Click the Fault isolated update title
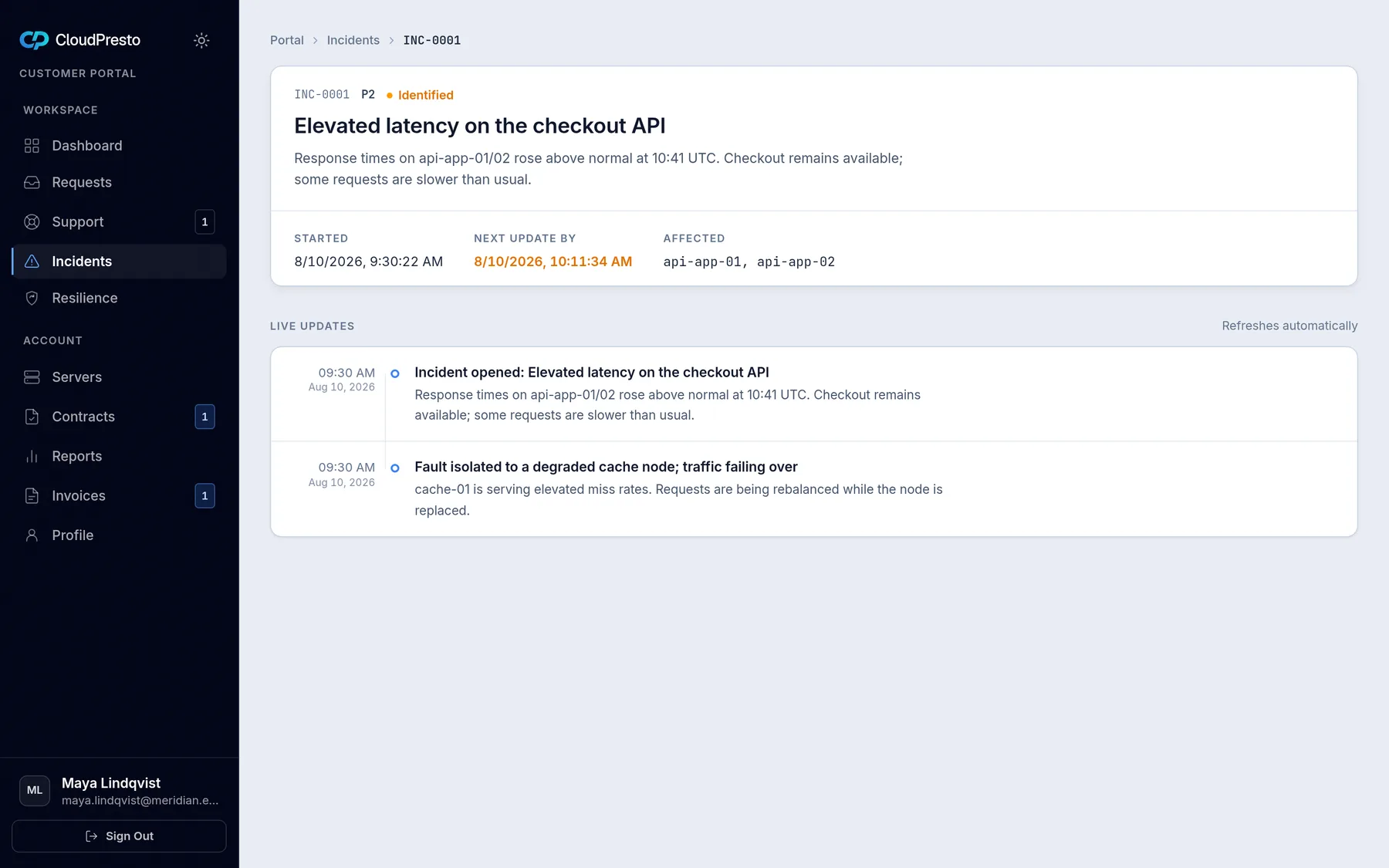 pyautogui.click(x=606, y=467)
